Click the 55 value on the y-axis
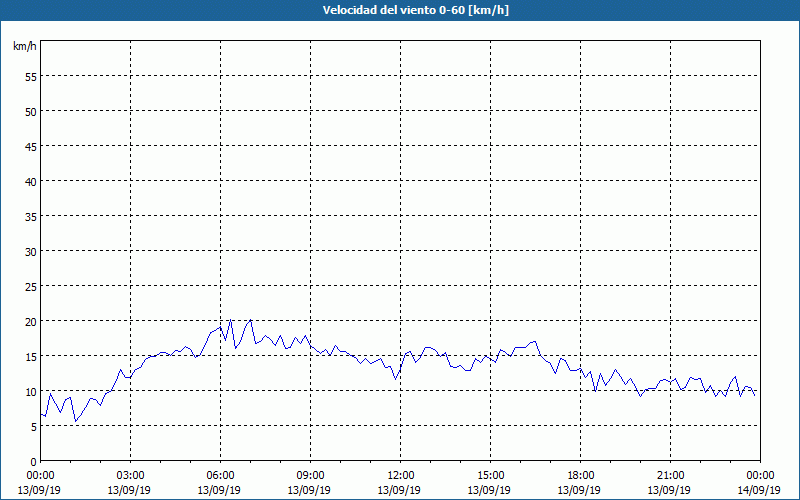800x500 pixels. coord(31,77)
